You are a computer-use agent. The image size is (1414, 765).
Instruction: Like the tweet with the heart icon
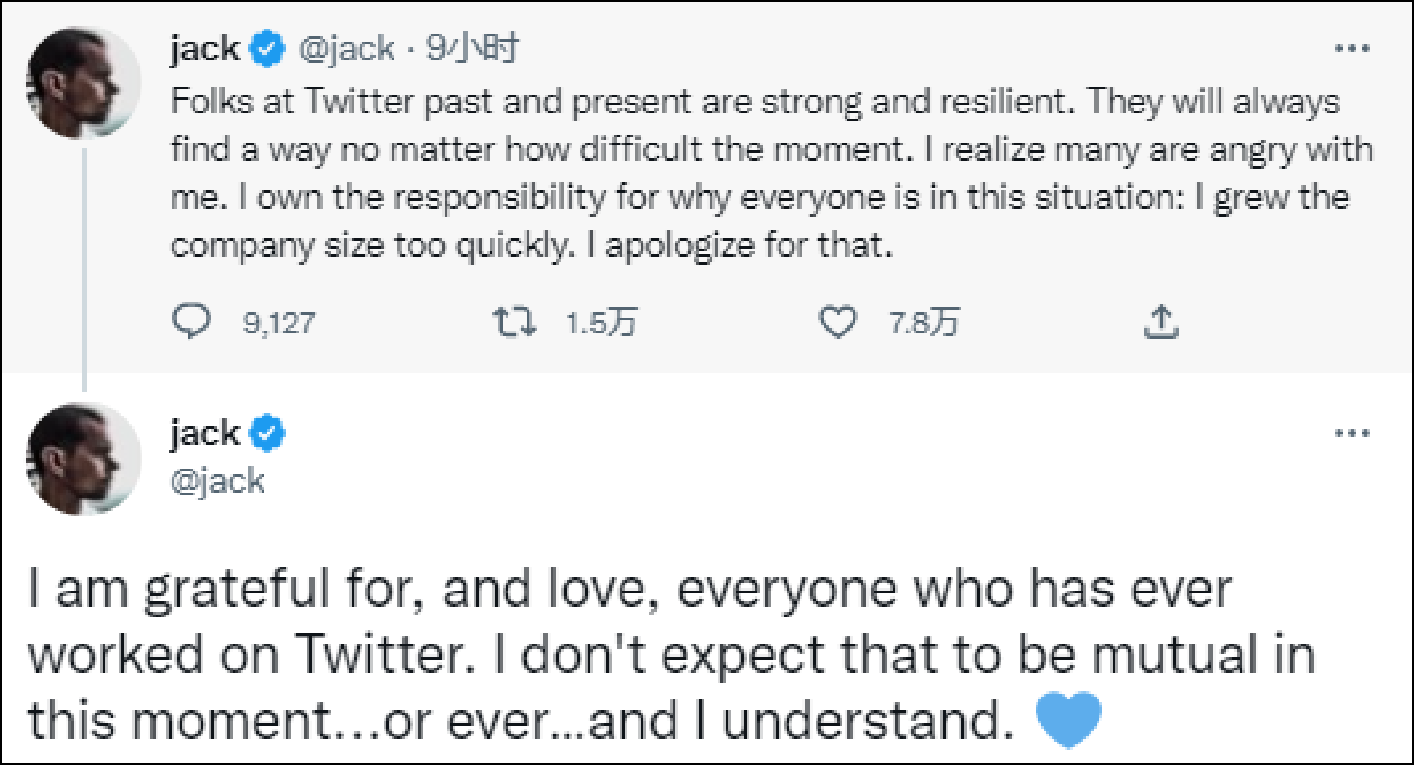pos(838,321)
